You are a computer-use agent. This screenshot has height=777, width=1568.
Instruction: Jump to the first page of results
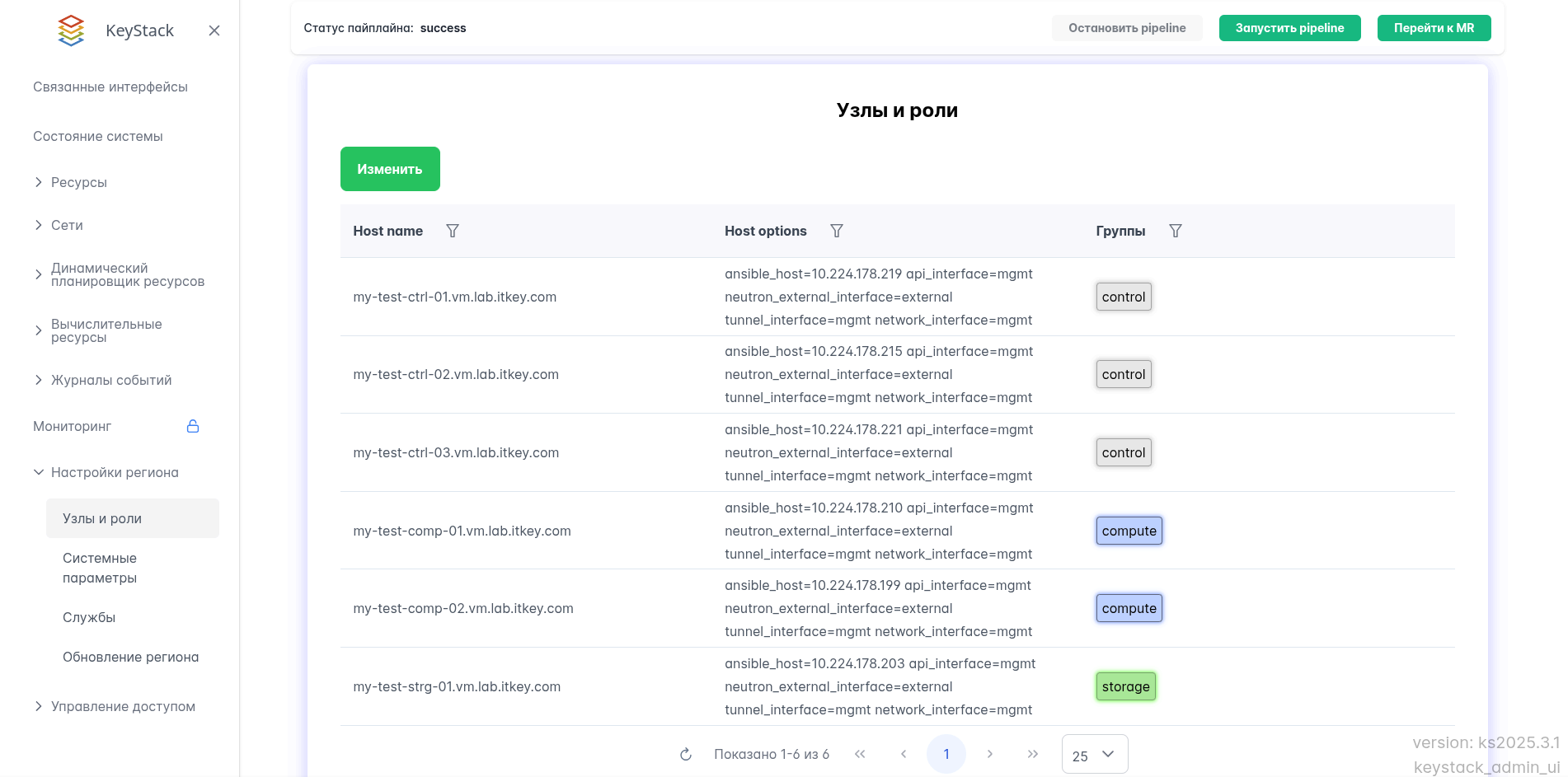(860, 754)
